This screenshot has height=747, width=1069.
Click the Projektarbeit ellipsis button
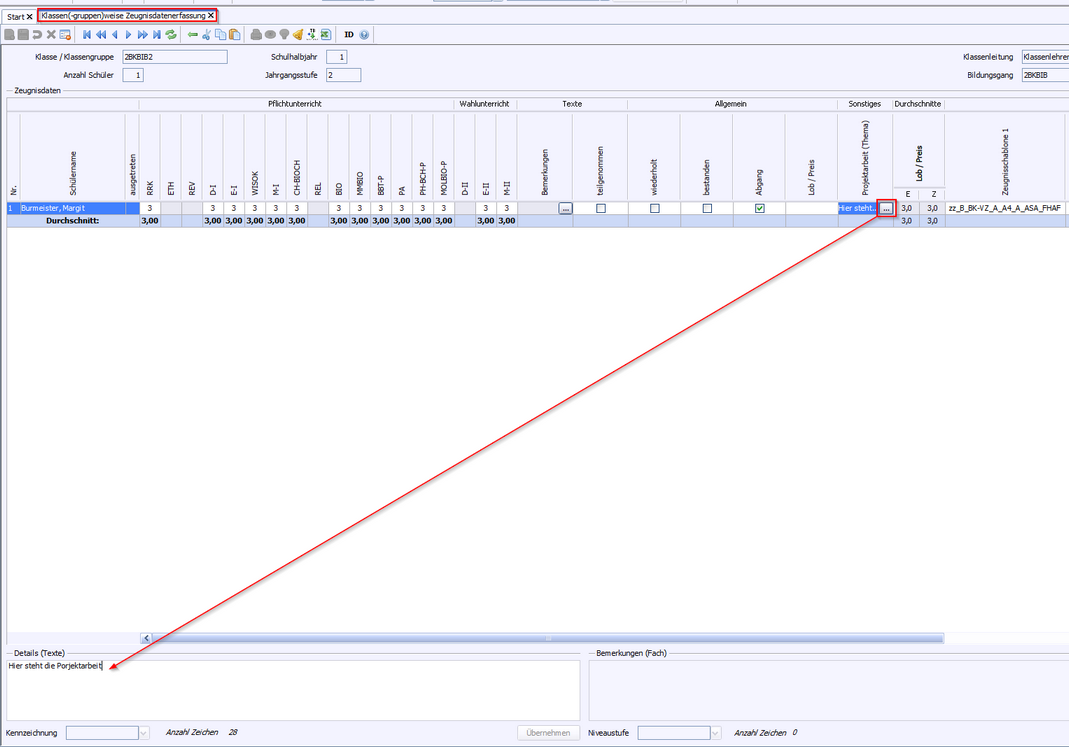click(x=886, y=208)
